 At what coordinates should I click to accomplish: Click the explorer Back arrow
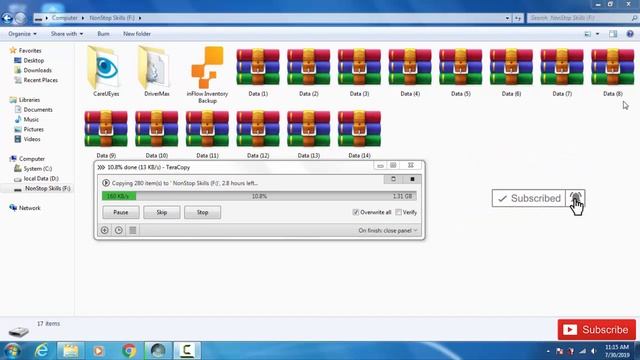coord(7,18)
